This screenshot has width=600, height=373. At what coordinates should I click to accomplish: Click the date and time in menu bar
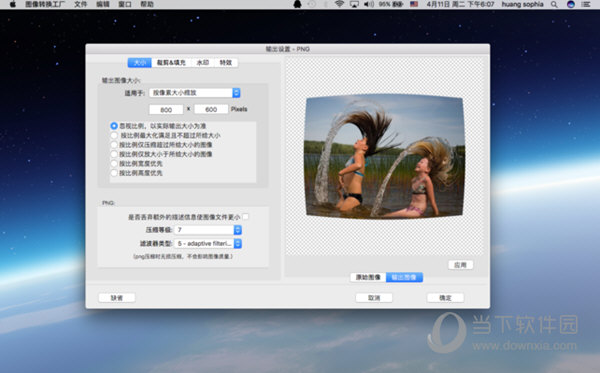[460, 4]
